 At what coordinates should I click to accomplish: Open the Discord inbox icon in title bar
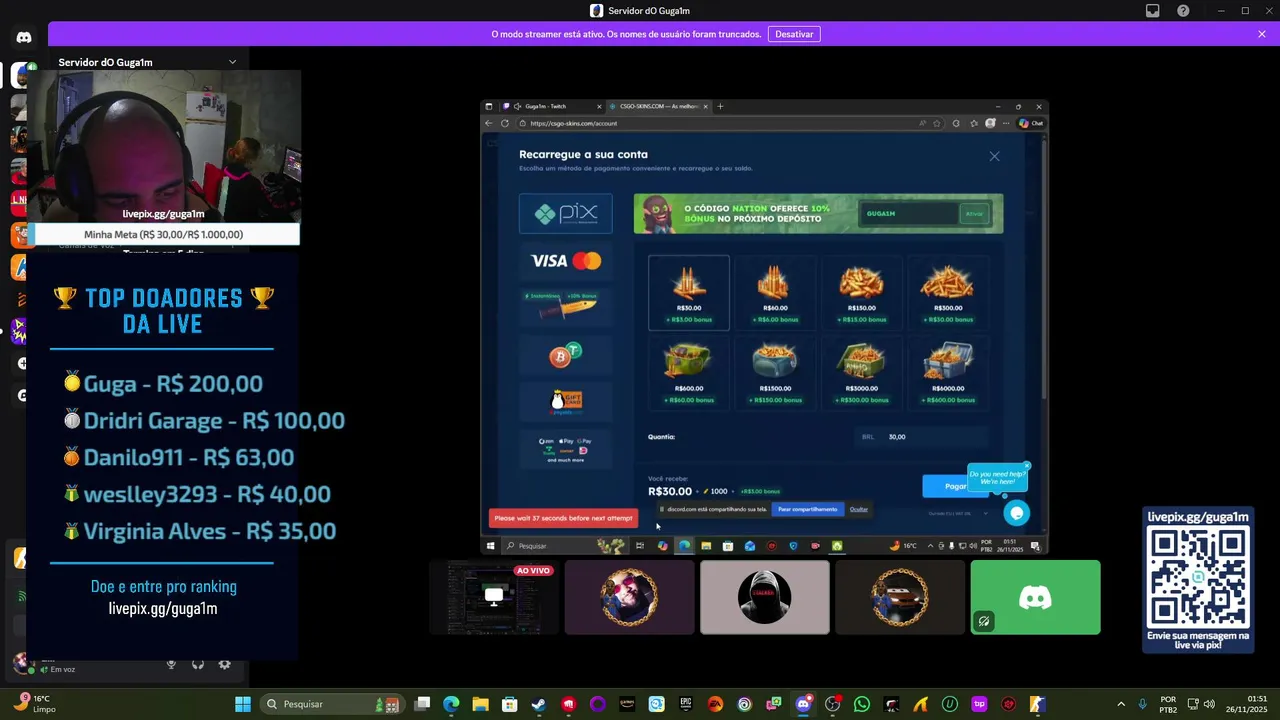[x=1153, y=11]
